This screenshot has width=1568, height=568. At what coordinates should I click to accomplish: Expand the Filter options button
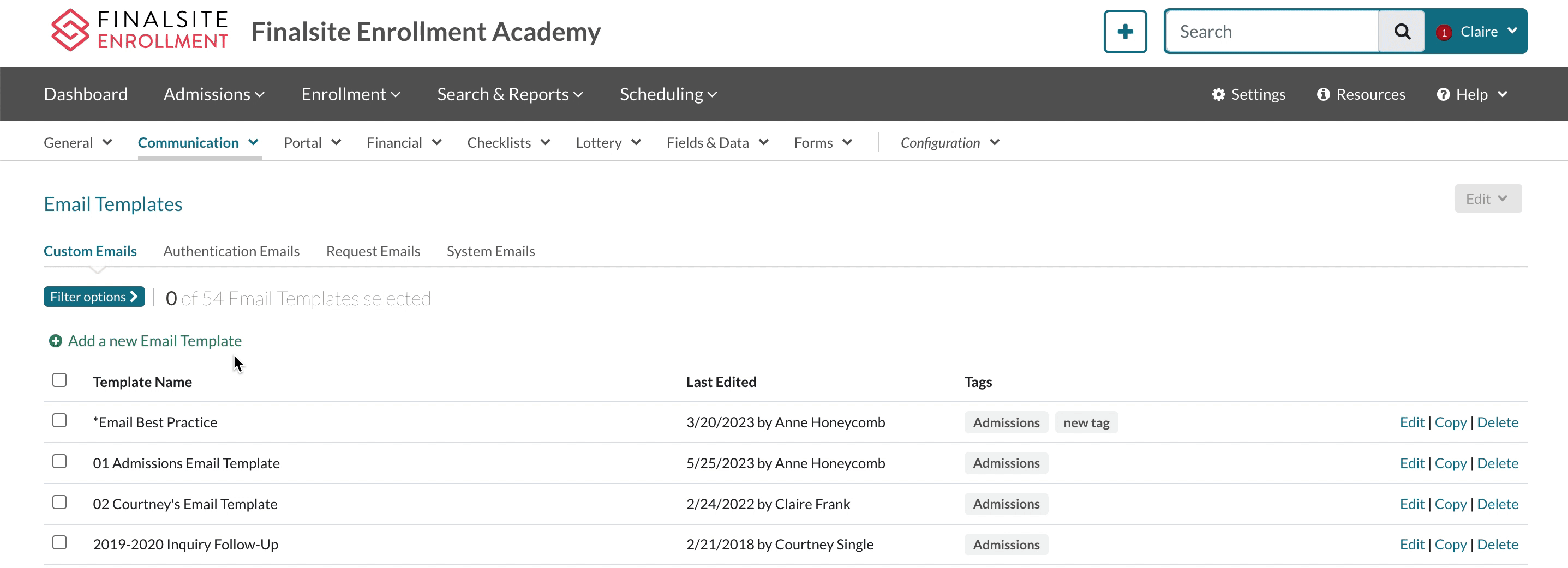[x=94, y=297]
